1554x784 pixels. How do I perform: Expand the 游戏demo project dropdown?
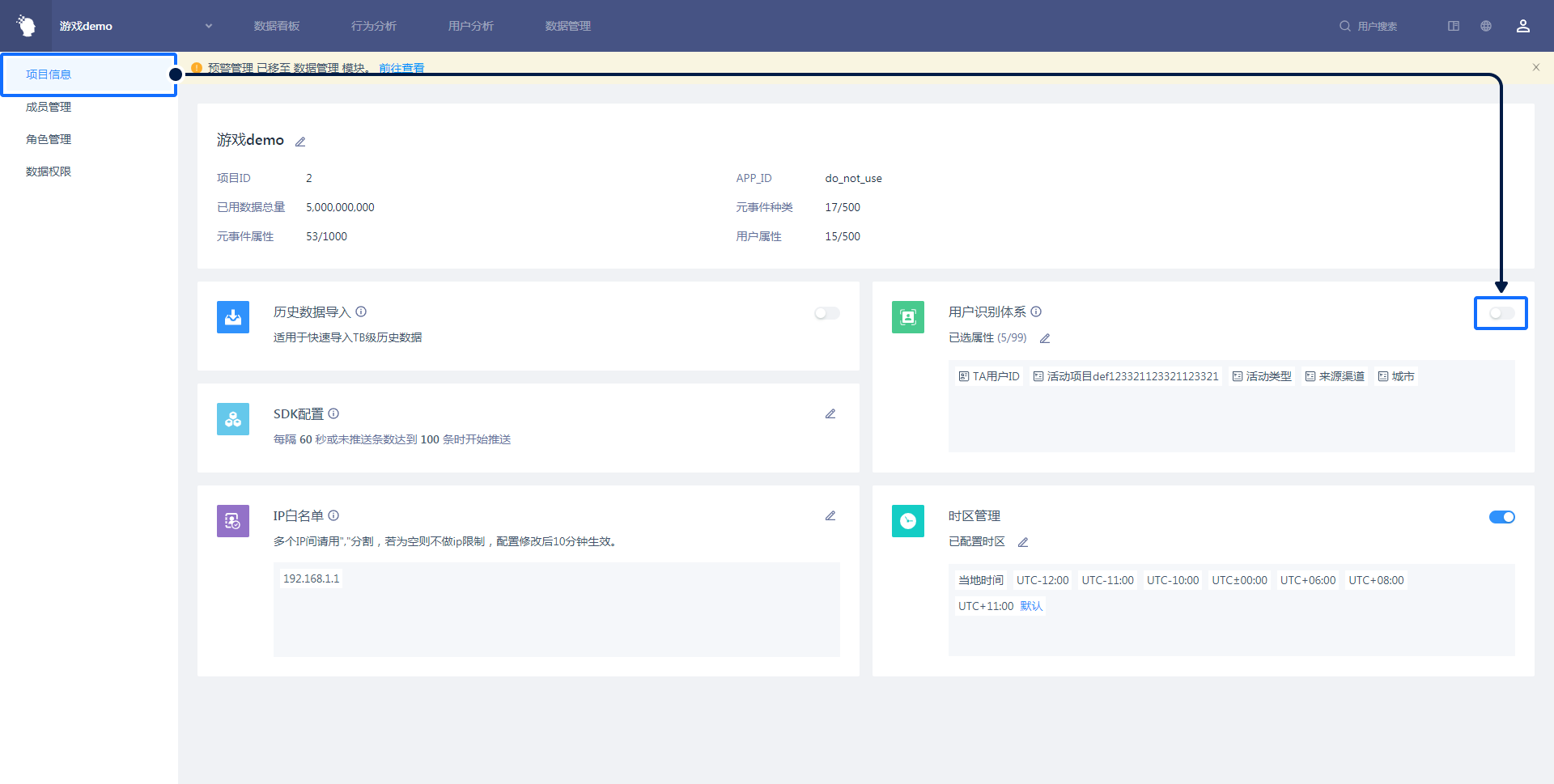point(209,26)
